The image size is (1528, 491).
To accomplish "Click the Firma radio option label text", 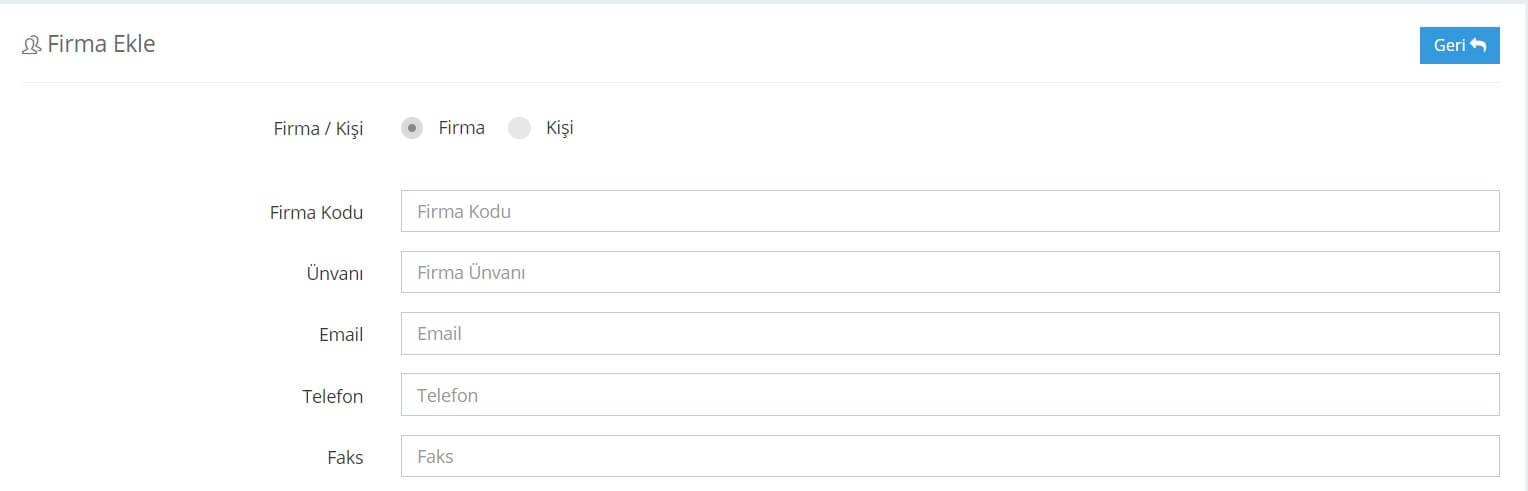I will click(462, 128).
